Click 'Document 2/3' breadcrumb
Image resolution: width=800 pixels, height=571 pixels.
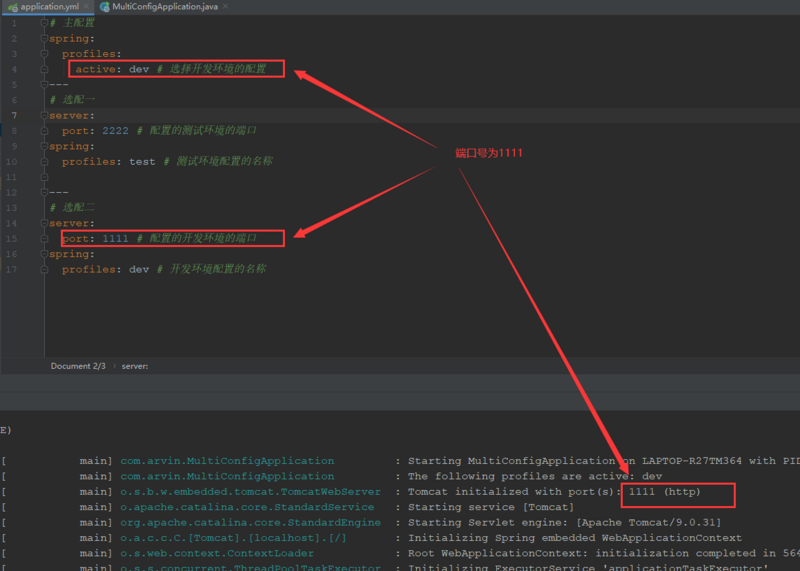pos(78,366)
